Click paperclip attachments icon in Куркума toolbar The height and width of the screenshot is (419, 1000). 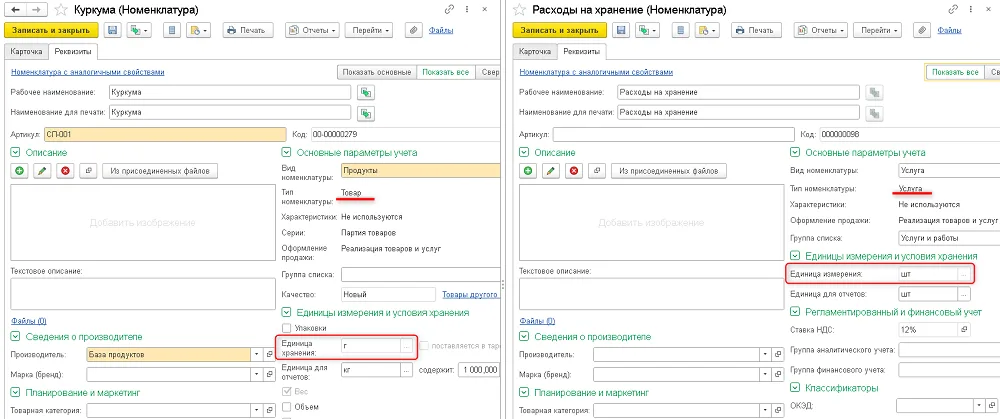tap(414, 30)
